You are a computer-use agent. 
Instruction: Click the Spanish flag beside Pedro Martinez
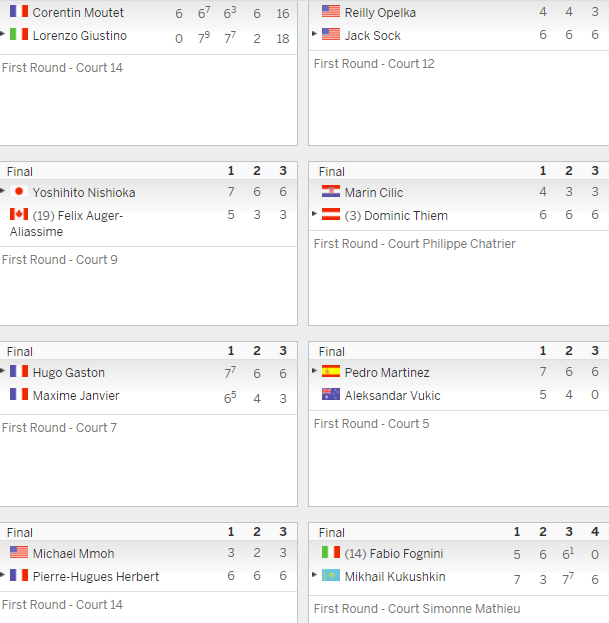(331, 371)
